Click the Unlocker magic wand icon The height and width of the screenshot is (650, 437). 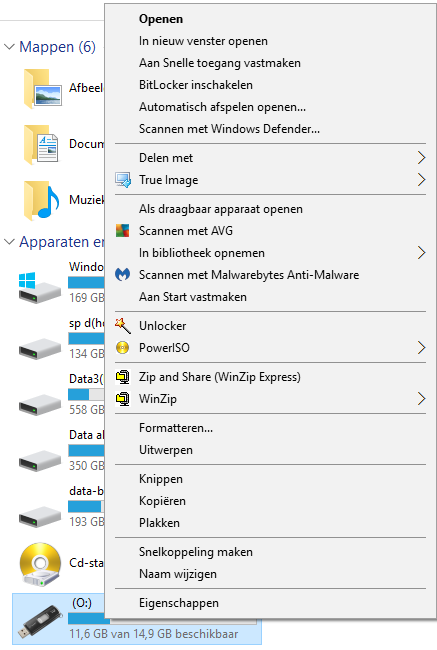pos(122,326)
